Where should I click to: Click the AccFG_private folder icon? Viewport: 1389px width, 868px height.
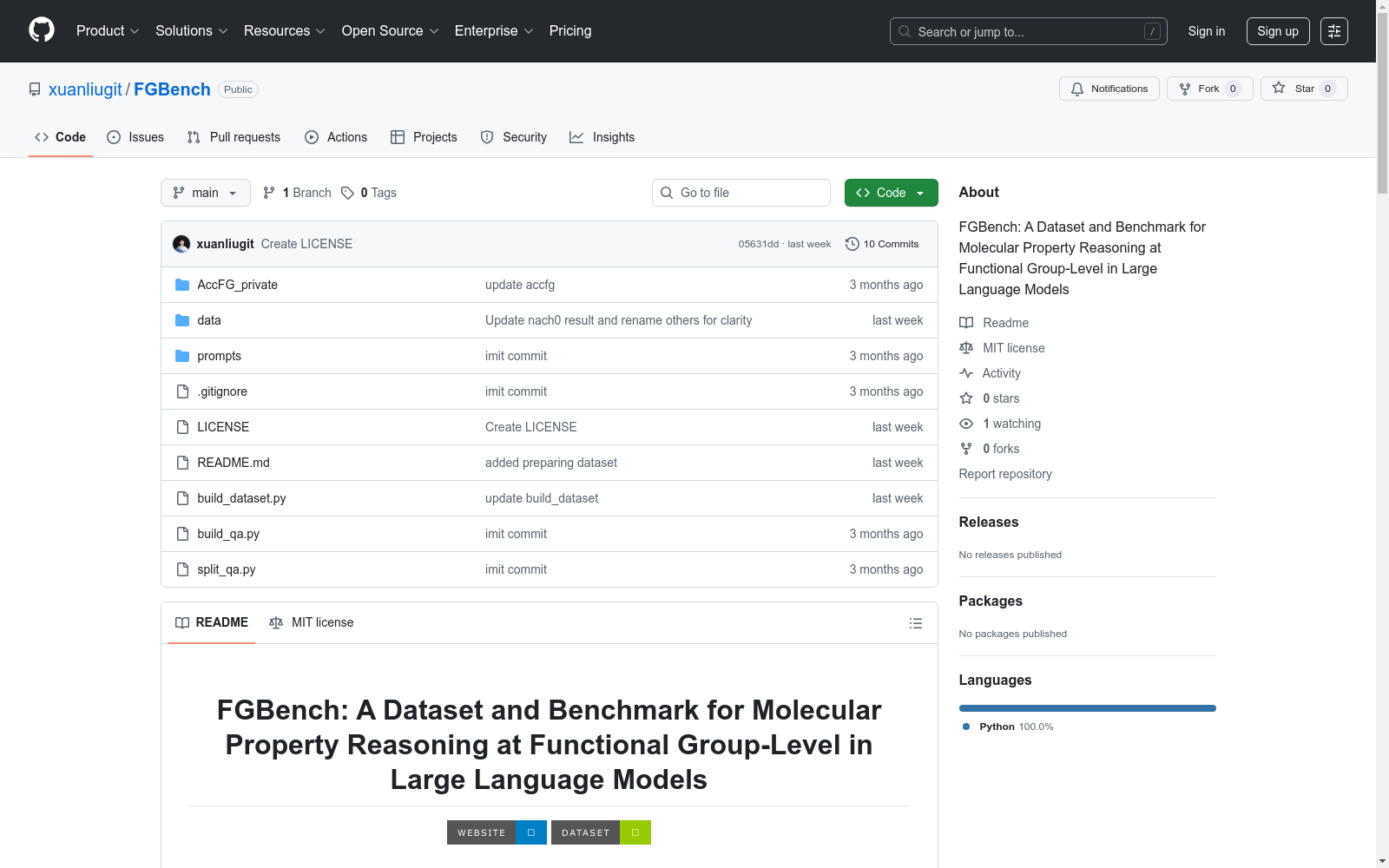tap(182, 285)
